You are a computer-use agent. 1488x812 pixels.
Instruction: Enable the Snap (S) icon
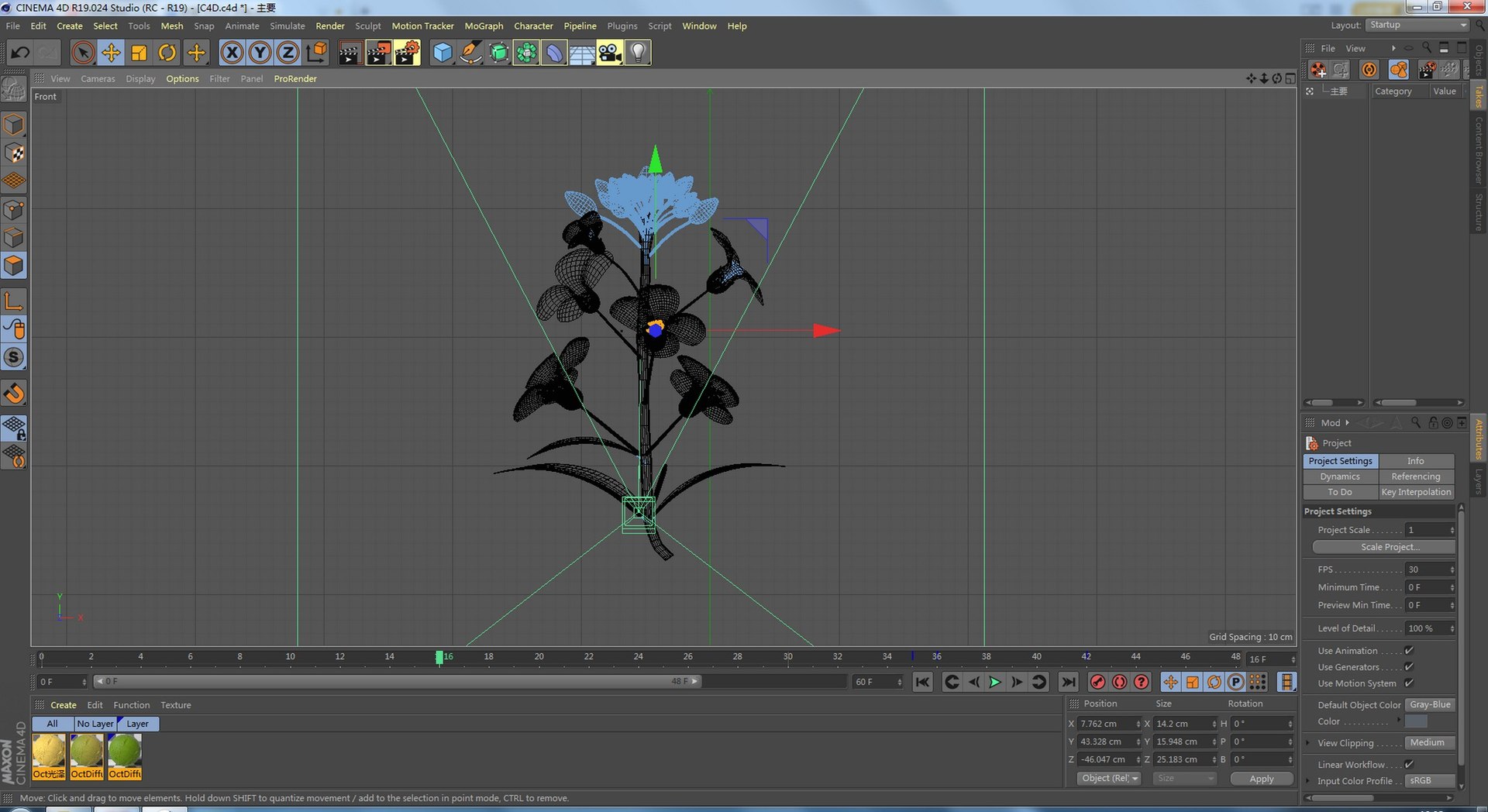(14, 357)
